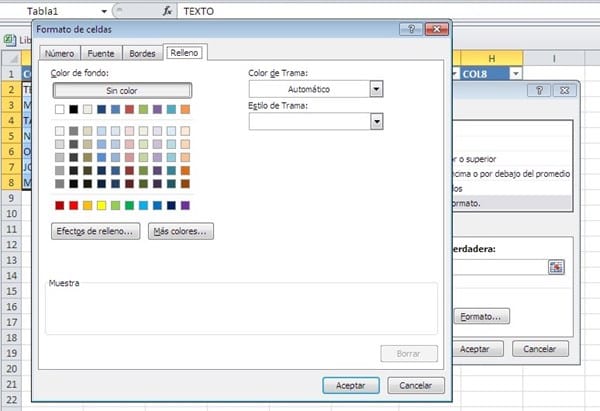Open the Estilo de Trama dropdown

point(377,122)
